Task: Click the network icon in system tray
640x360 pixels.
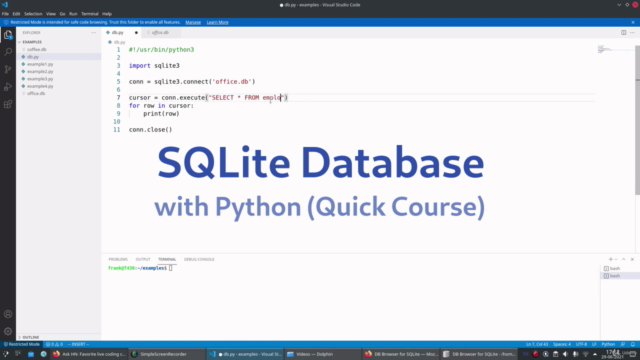Action: click(585, 354)
